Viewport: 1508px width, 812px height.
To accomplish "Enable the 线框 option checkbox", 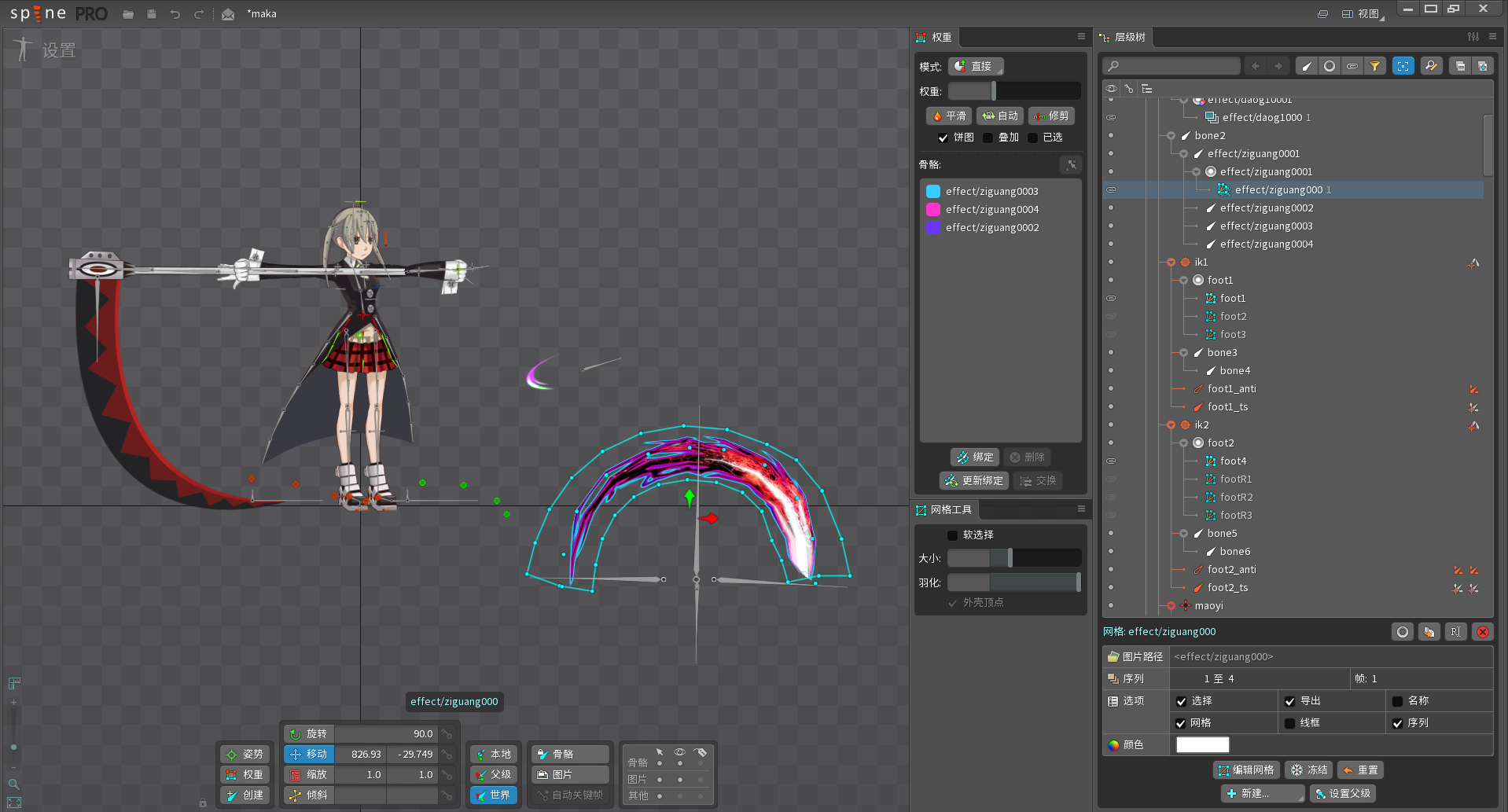I will tap(1289, 723).
